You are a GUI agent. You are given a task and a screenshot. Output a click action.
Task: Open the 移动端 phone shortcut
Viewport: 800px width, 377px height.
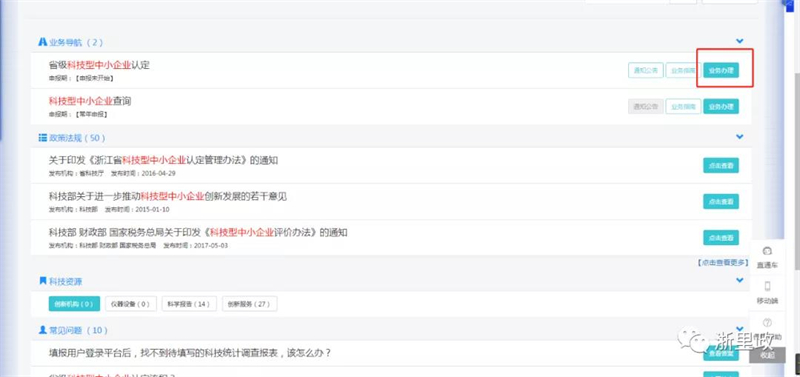pos(767,293)
